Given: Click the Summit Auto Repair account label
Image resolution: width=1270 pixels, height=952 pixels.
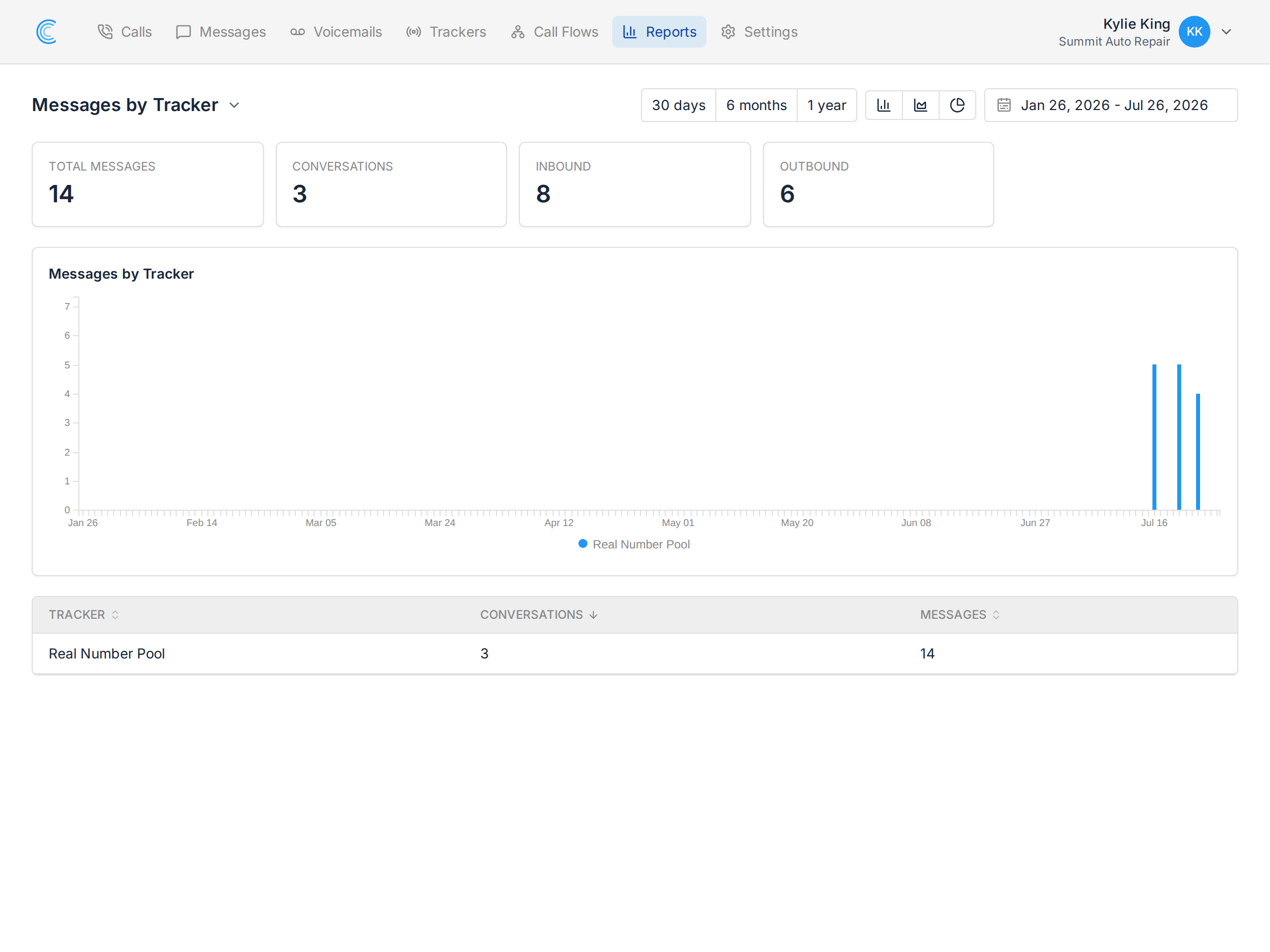Looking at the screenshot, I should (x=1114, y=41).
